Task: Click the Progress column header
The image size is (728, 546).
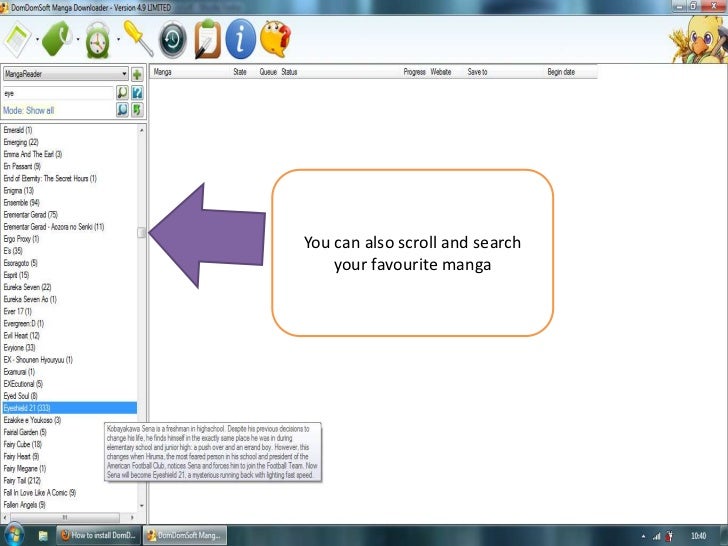Action: 414,72
